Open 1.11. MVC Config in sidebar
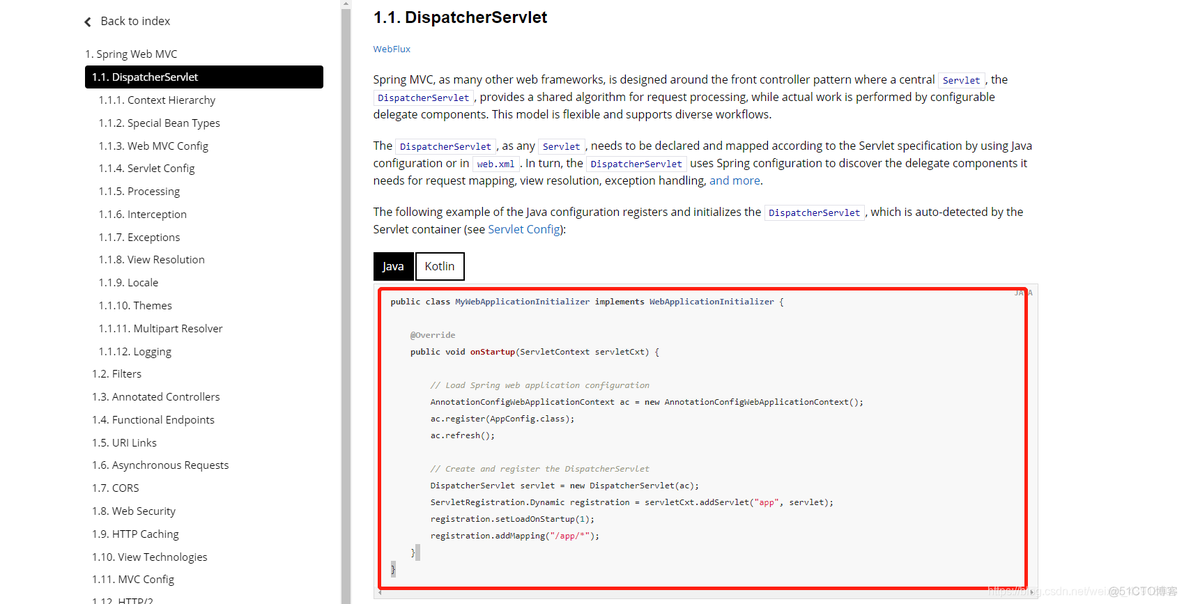 (x=133, y=580)
